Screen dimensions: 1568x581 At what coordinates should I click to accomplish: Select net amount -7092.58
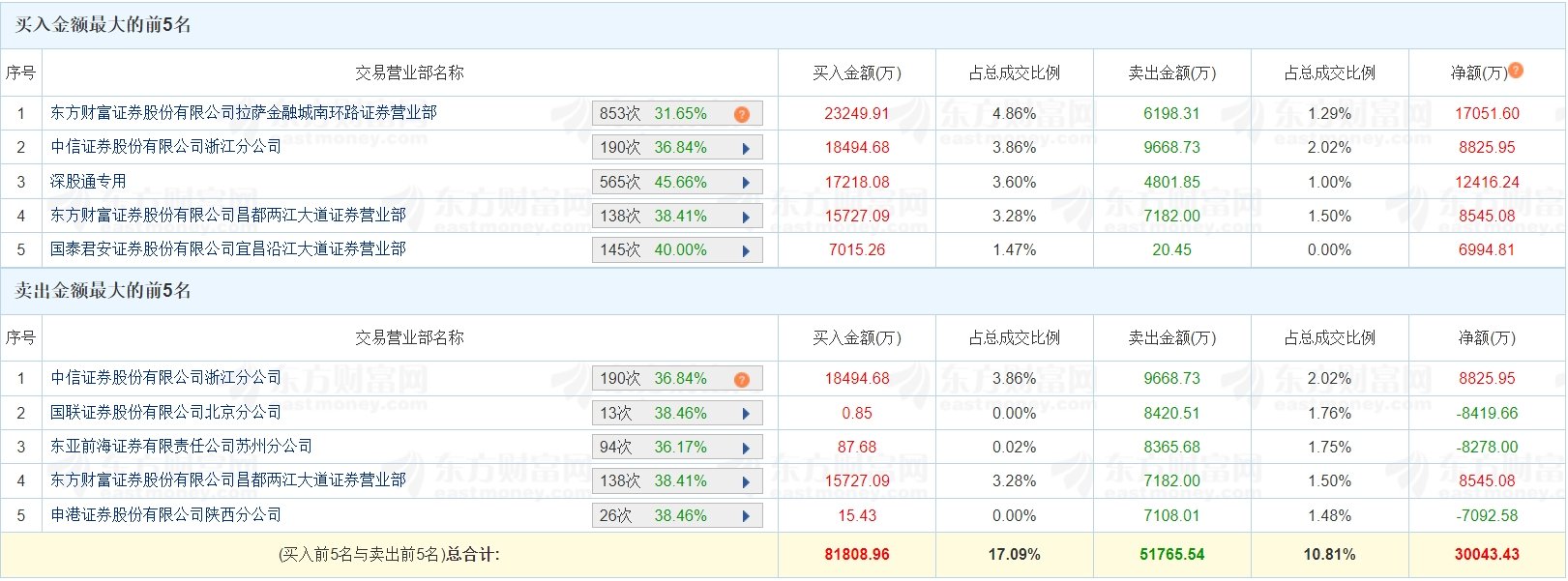coord(1488,516)
